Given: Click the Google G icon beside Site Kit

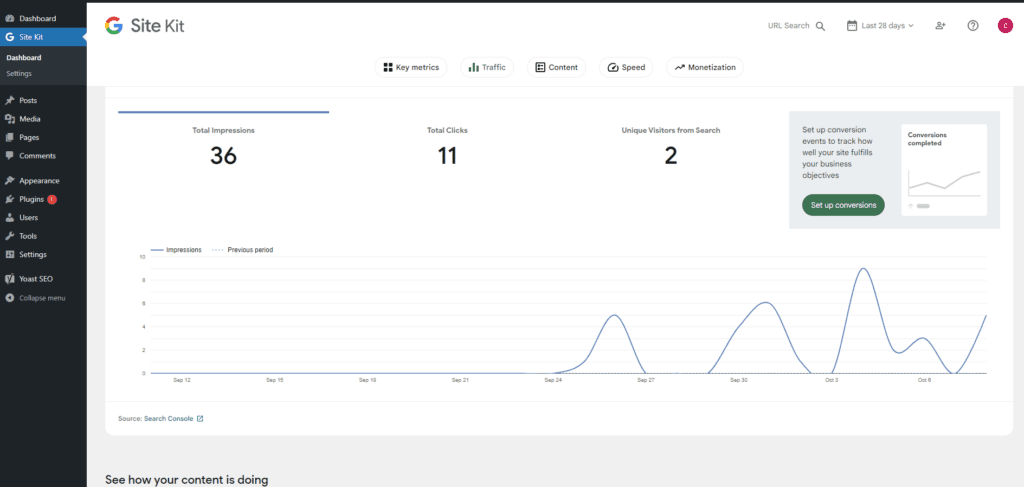Looking at the screenshot, I should [x=9, y=37].
